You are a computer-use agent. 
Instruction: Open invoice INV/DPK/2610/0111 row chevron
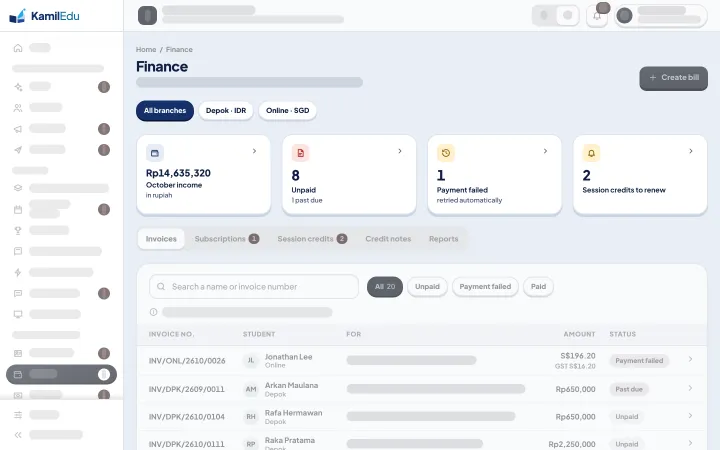point(690,443)
